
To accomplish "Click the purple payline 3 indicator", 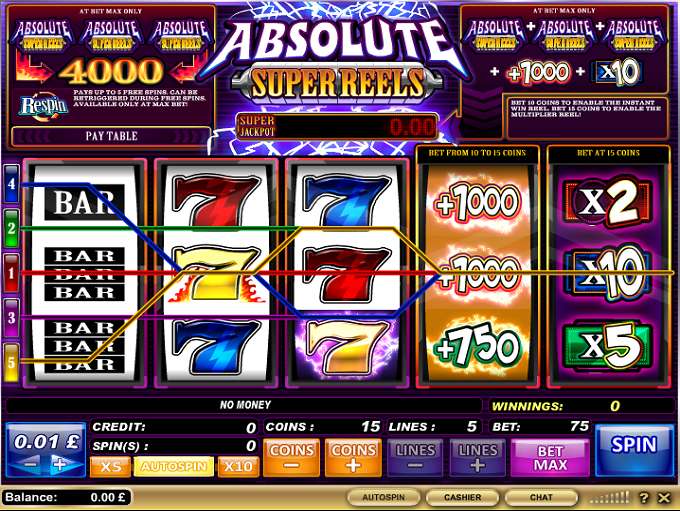I will point(11,318).
